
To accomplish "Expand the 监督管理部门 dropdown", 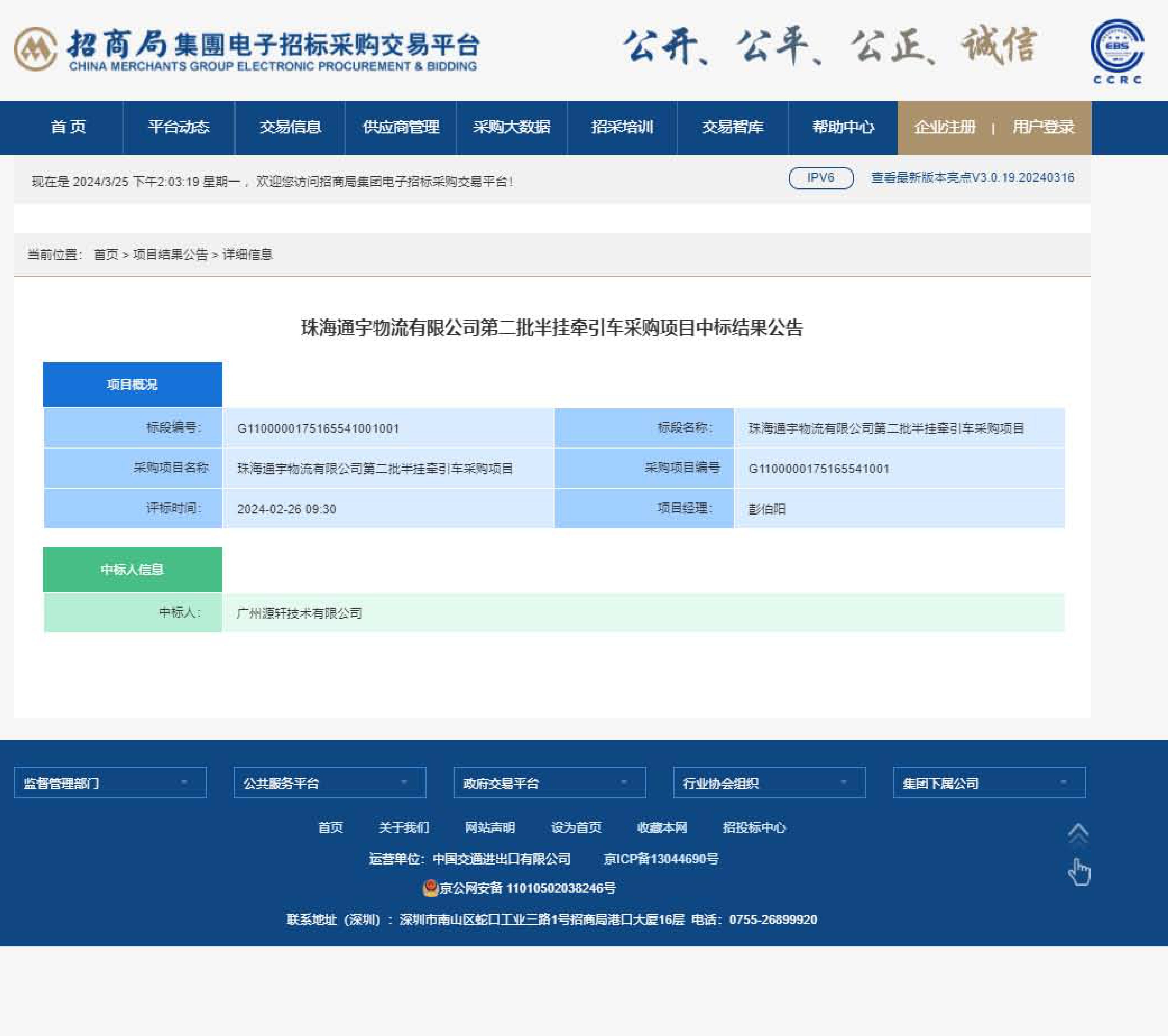I will [x=110, y=783].
